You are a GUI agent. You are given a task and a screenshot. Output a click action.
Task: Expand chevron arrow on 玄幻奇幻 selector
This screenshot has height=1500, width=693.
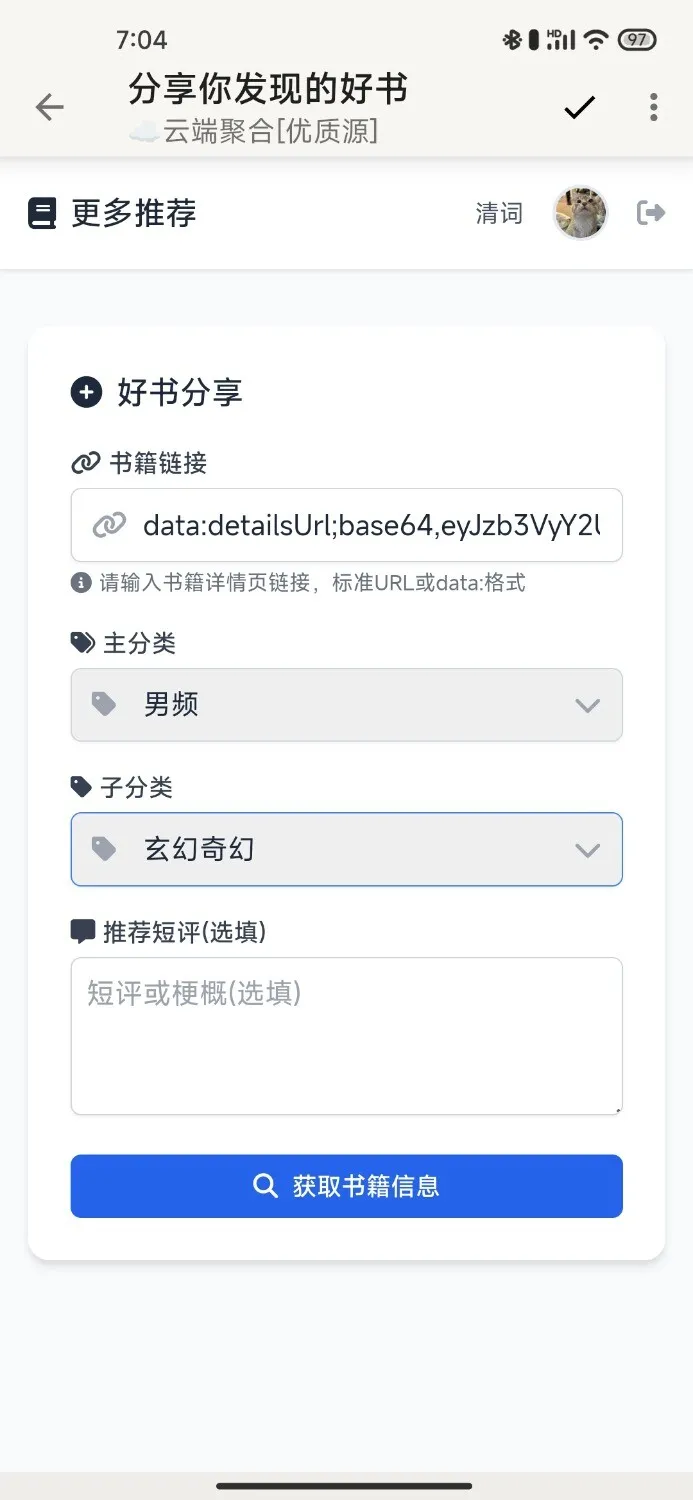coord(587,850)
